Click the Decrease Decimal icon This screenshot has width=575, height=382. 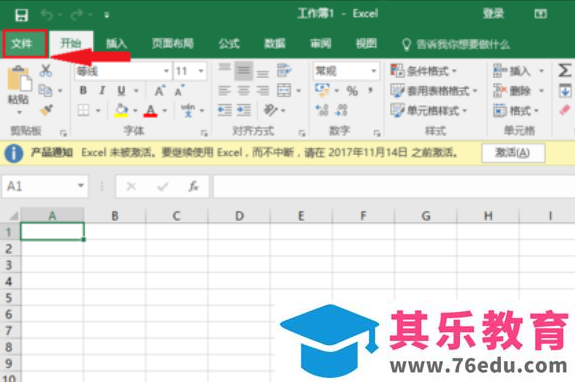click(341, 110)
